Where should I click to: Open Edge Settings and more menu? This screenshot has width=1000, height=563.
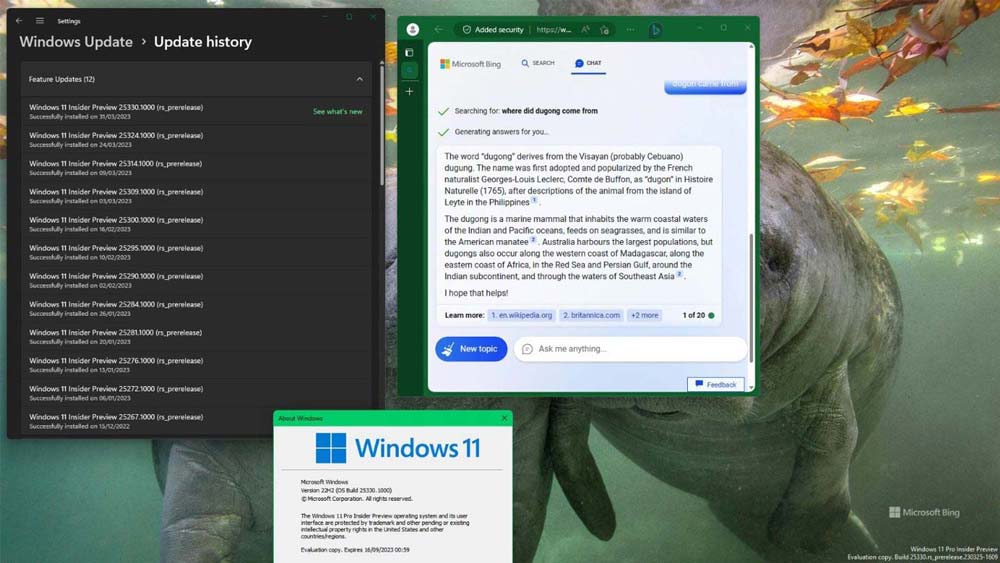pyautogui.click(x=630, y=29)
